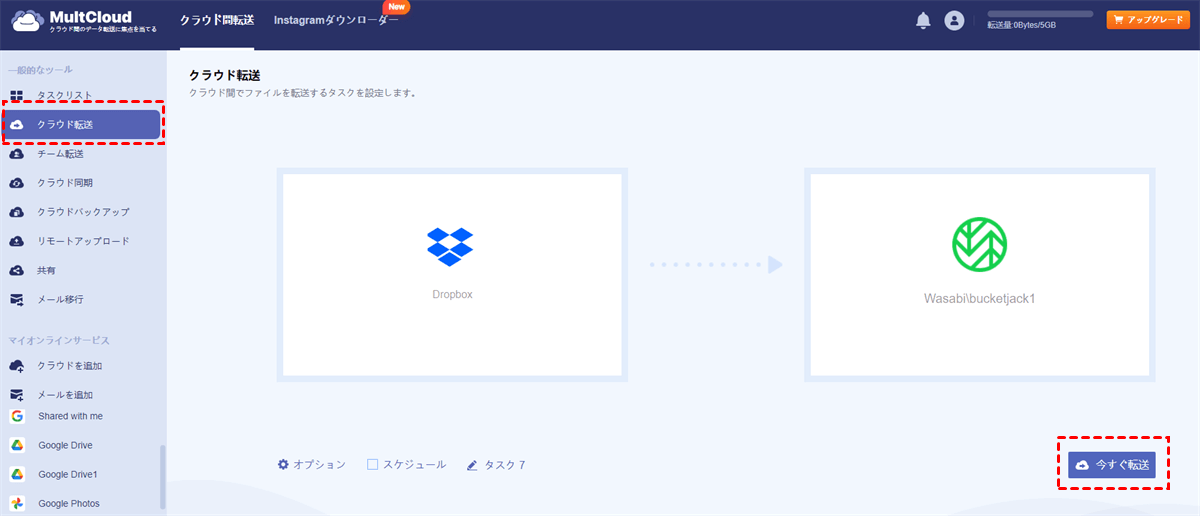Click メールを追加 link
This screenshot has width=1200, height=516.
[65, 395]
